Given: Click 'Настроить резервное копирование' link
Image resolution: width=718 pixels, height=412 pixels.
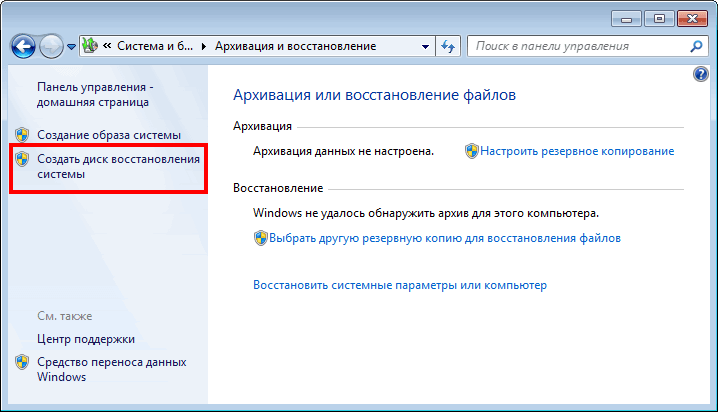Looking at the screenshot, I should 577,151.
